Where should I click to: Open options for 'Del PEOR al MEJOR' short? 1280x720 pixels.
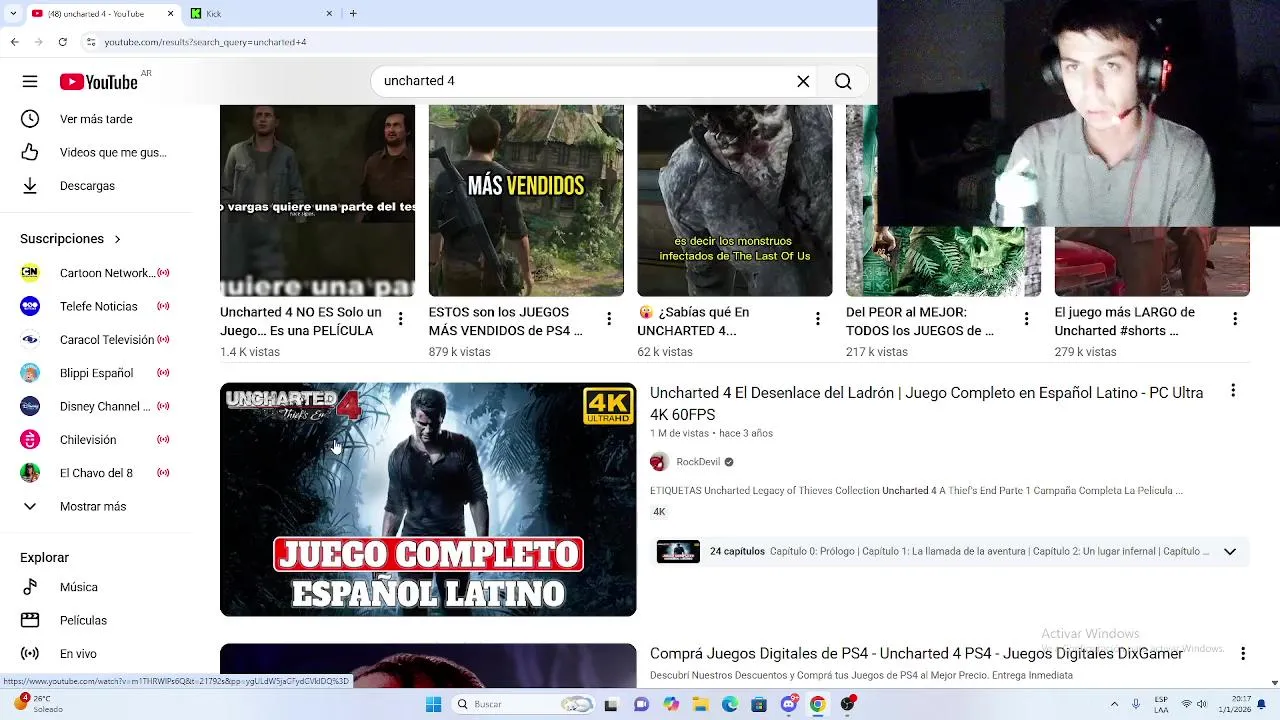(x=1026, y=319)
